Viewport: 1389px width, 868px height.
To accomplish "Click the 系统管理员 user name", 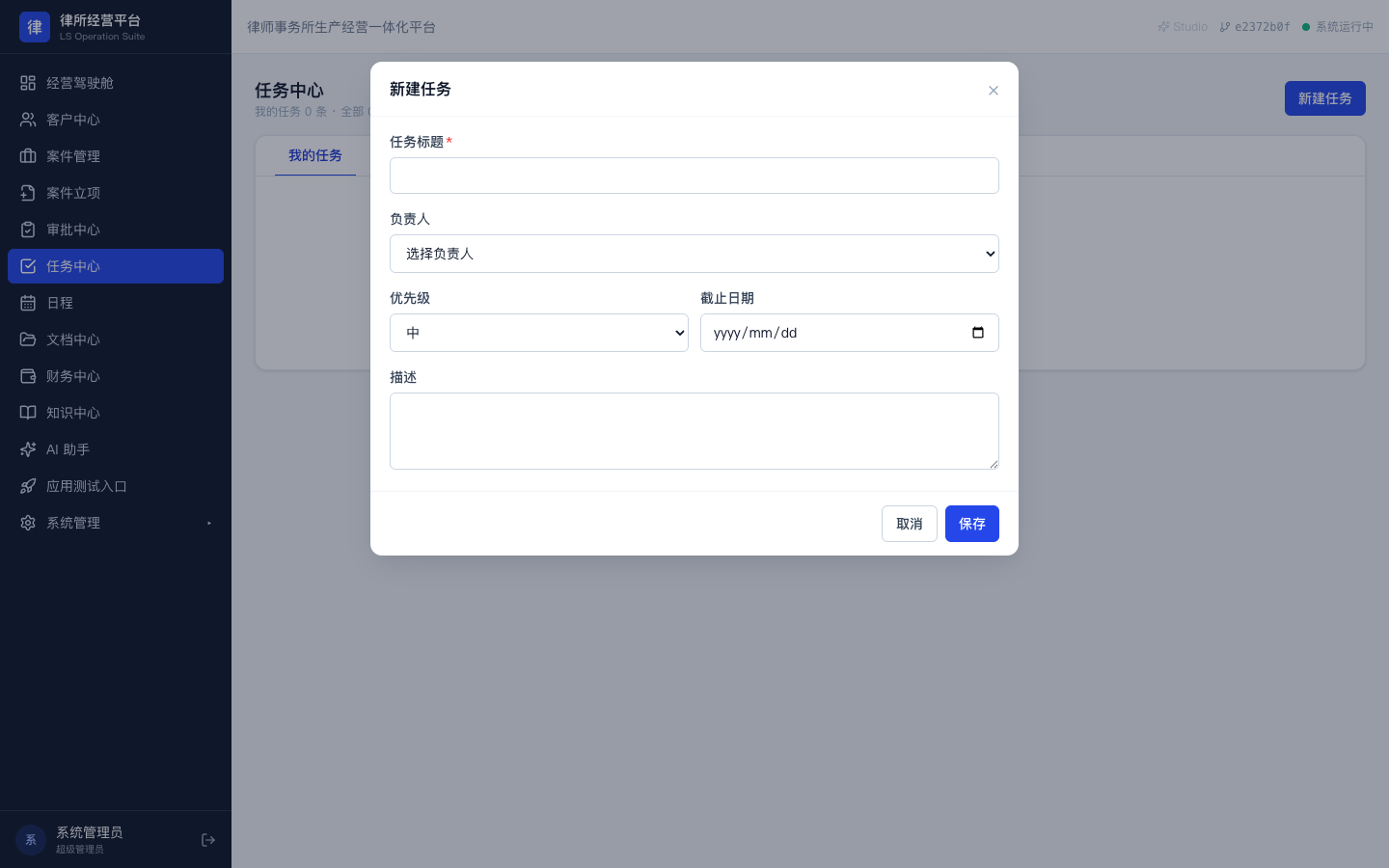I will (x=90, y=832).
